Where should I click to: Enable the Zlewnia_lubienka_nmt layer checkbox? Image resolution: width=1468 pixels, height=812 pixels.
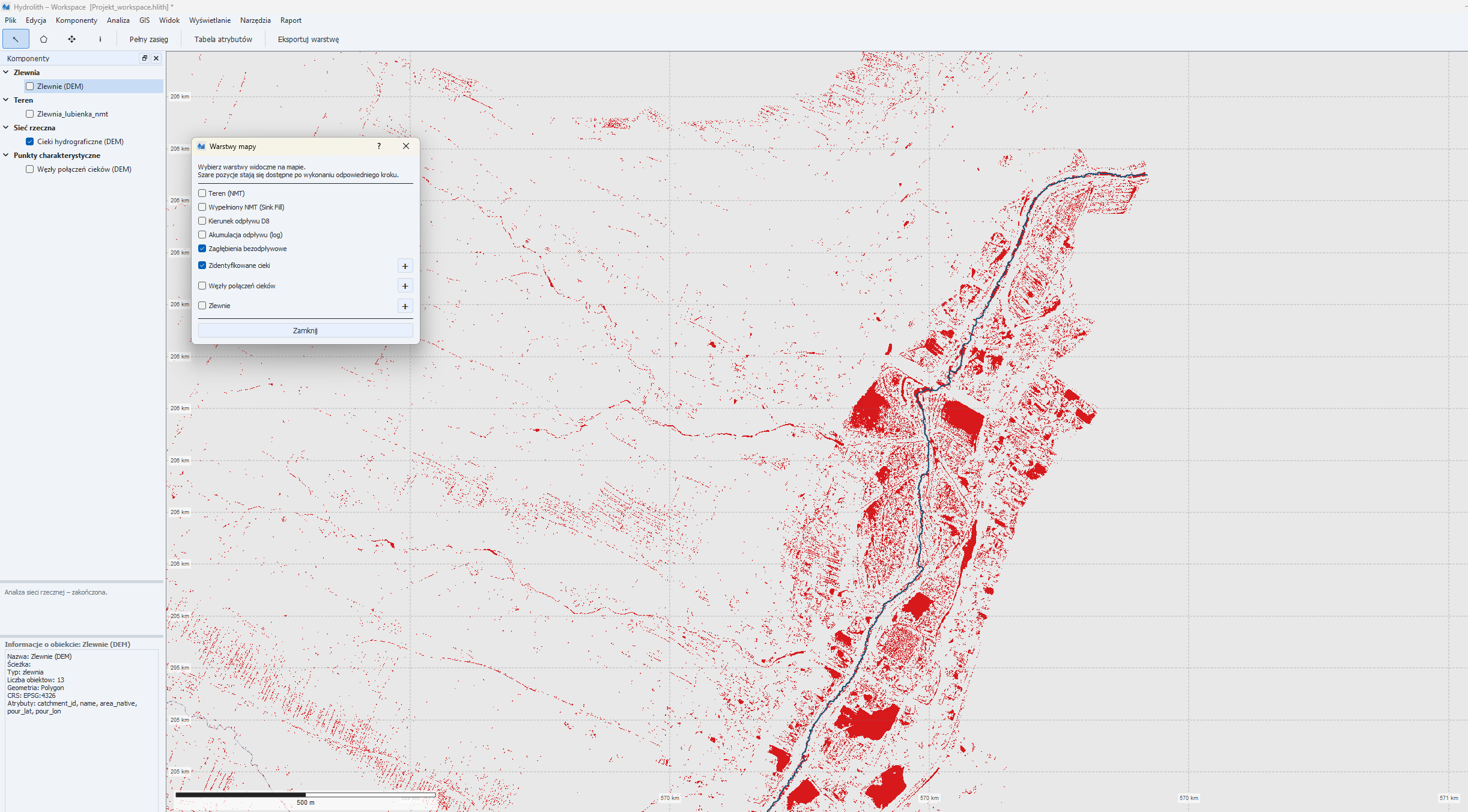click(29, 114)
